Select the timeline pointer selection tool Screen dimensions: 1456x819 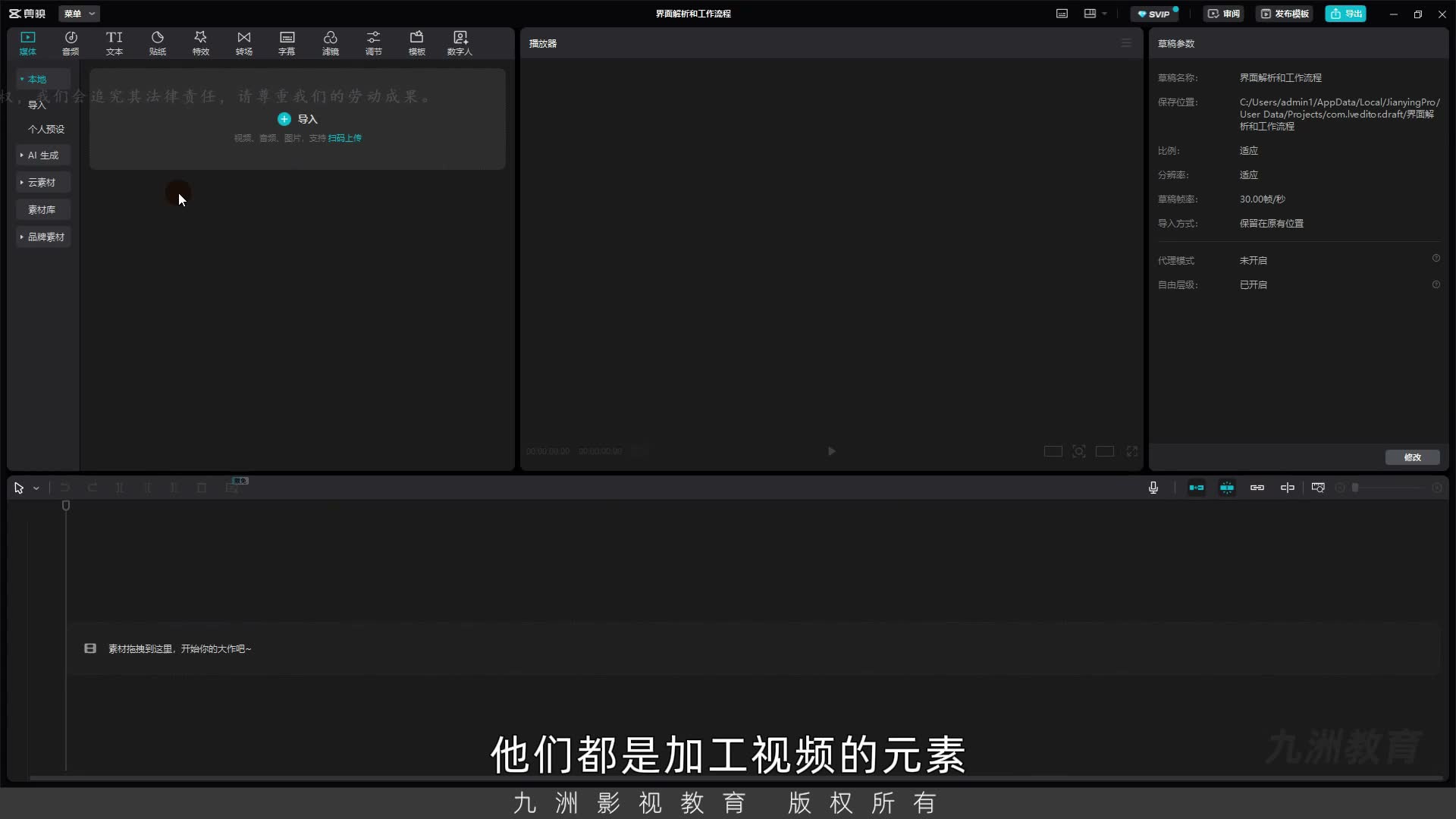19,488
